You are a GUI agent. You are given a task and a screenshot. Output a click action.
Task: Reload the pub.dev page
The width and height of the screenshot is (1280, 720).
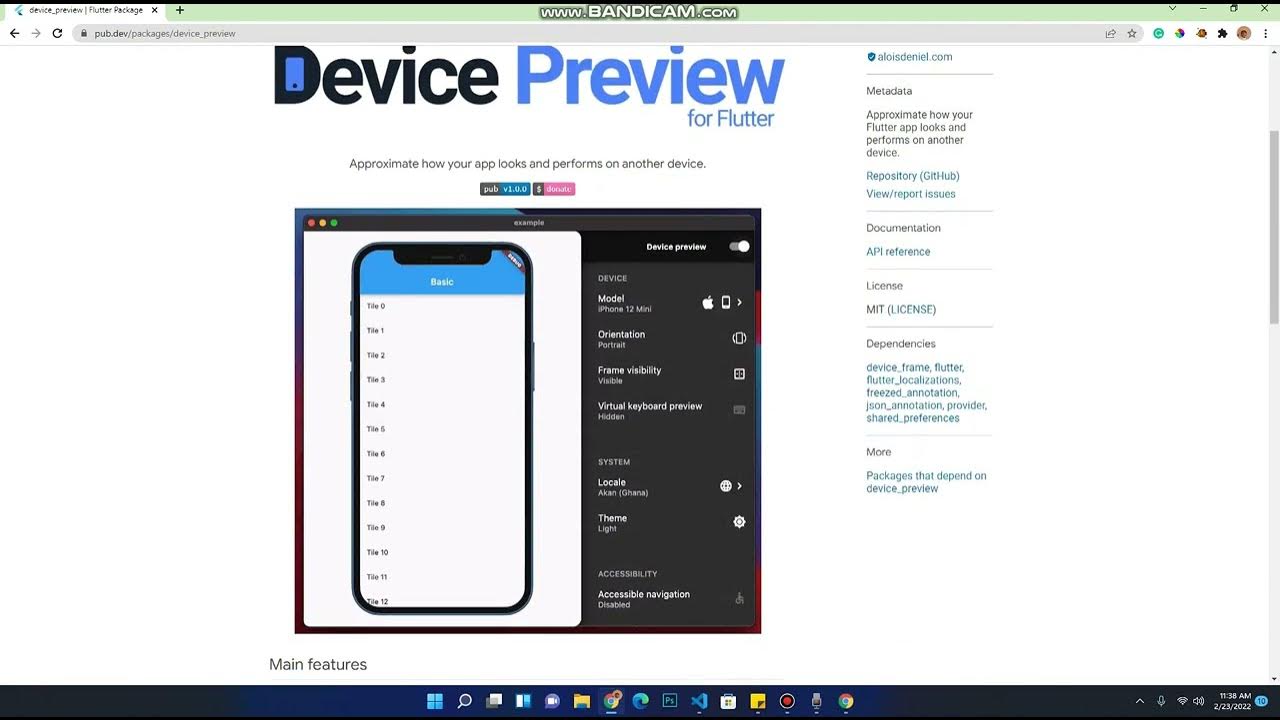click(x=57, y=33)
